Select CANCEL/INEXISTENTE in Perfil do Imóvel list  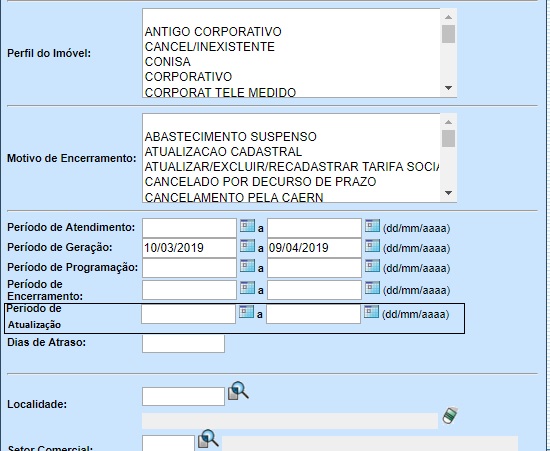click(209, 47)
